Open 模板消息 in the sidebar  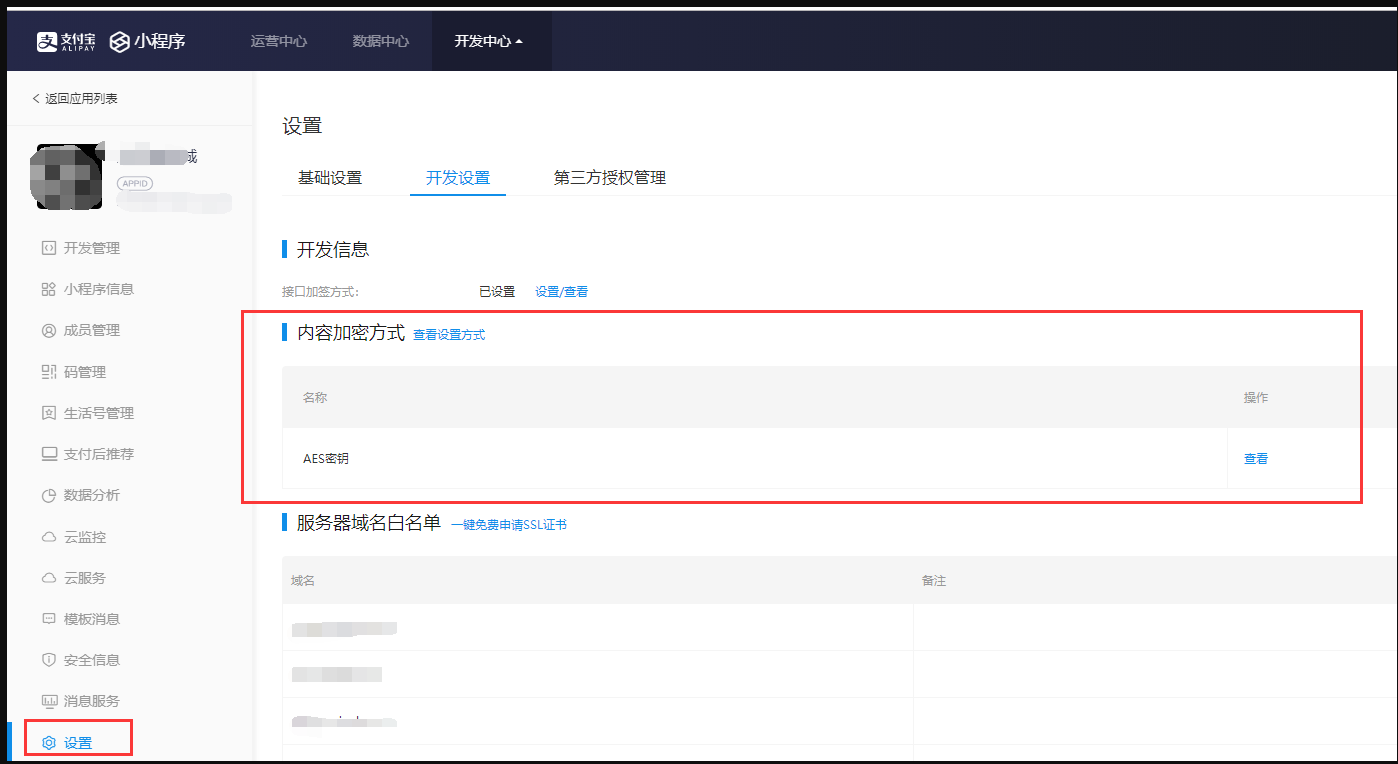pos(92,619)
